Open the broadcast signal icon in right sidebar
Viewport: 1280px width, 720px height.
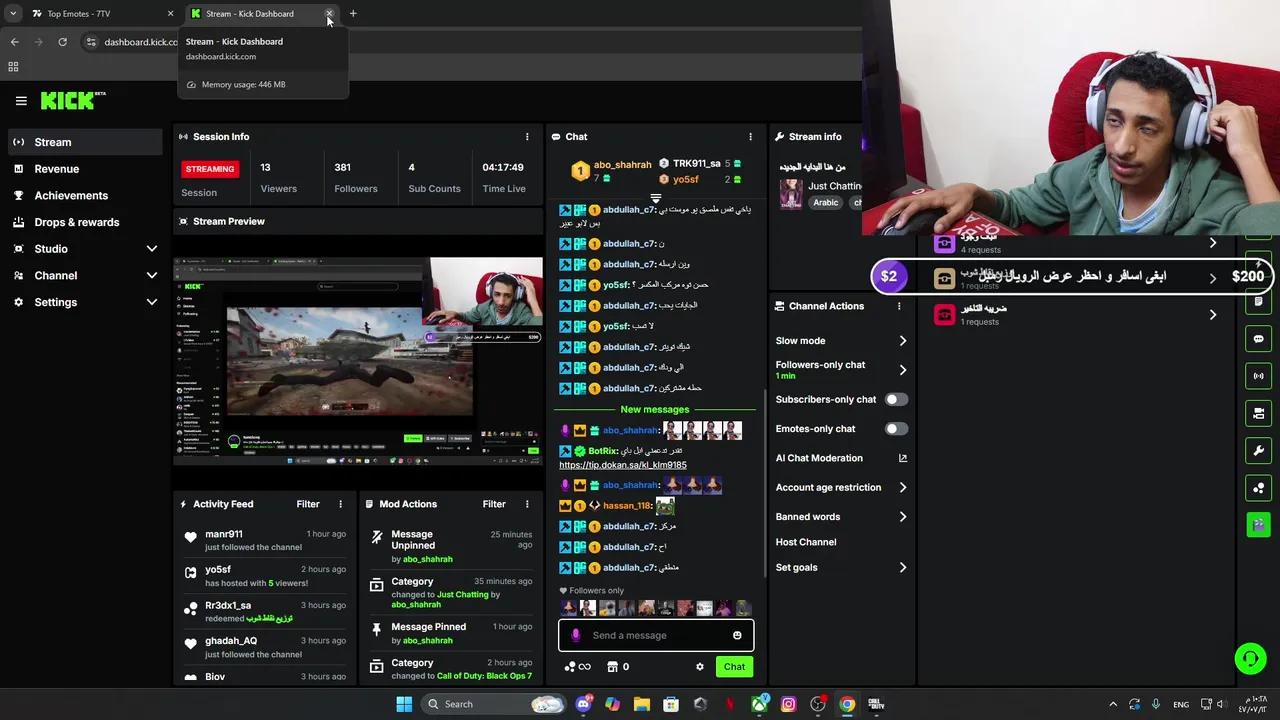tap(1258, 376)
